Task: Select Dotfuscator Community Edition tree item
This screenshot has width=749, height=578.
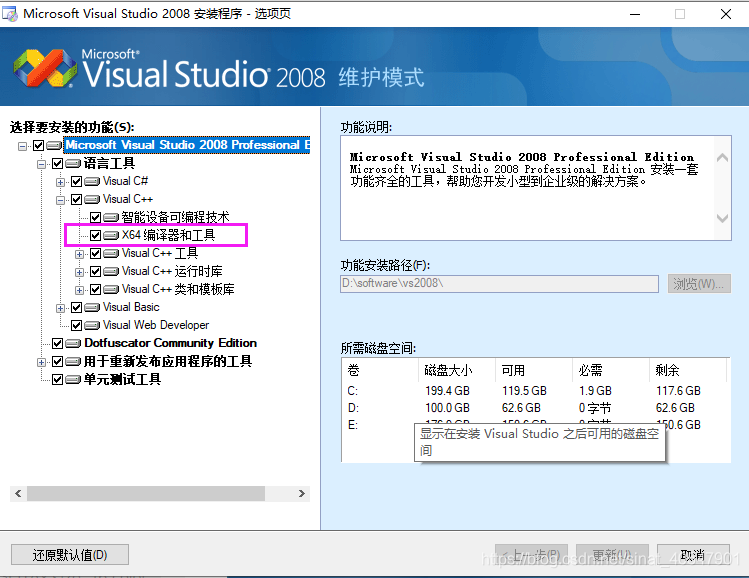Action: pos(170,343)
